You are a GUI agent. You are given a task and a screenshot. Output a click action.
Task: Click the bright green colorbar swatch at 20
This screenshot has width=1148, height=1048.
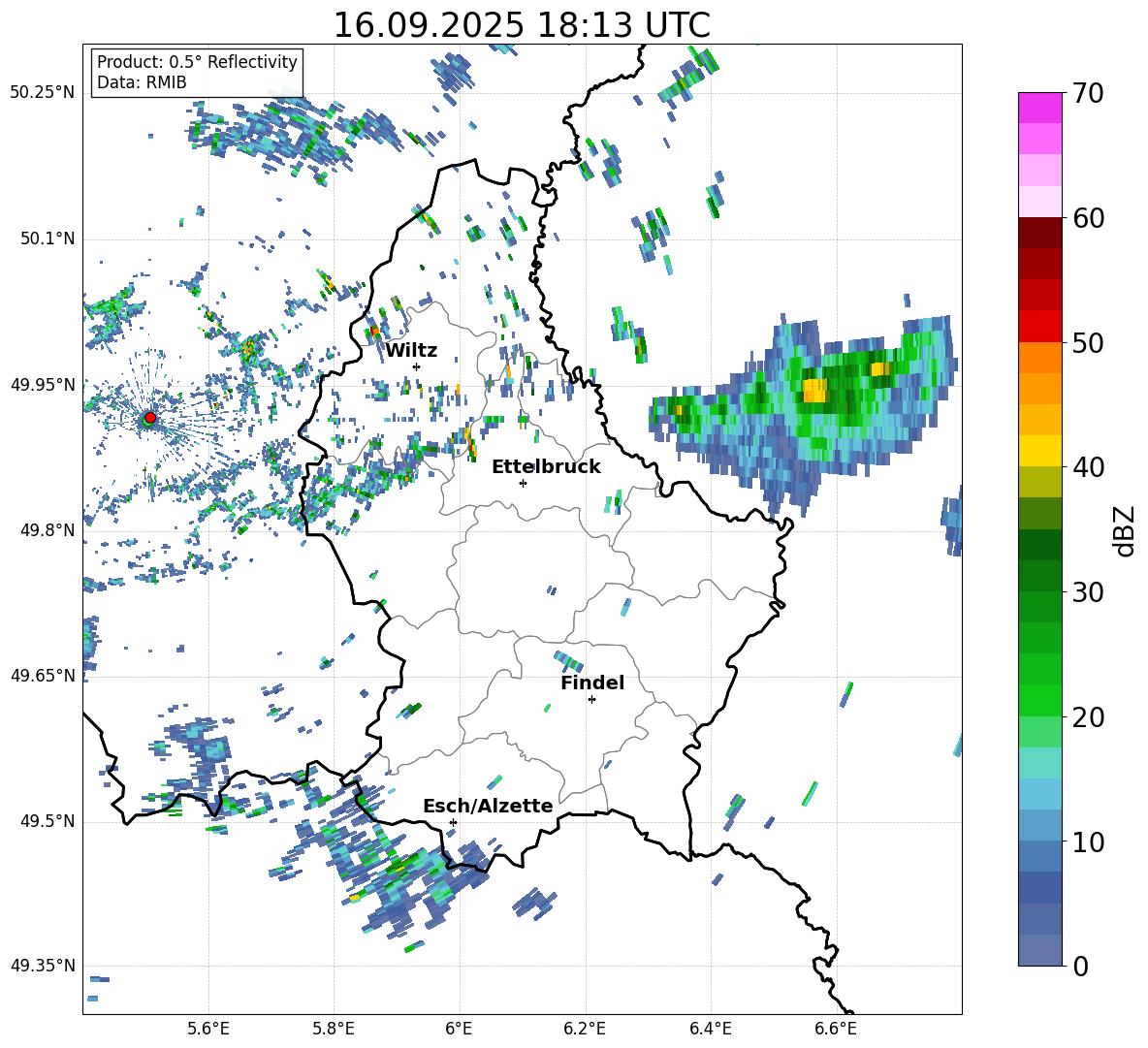tap(1039, 701)
